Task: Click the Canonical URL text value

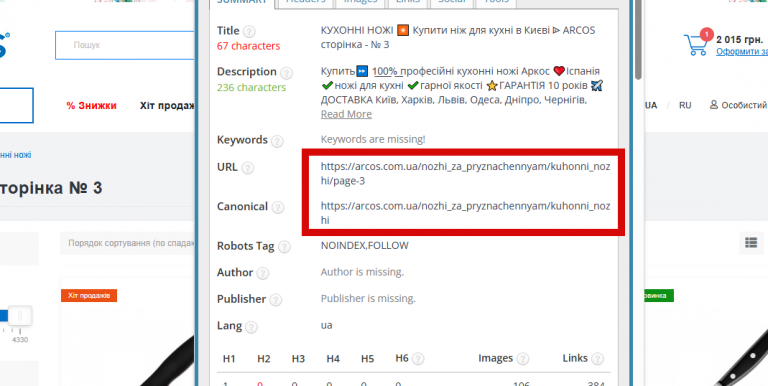Action: pyautogui.click(x=465, y=213)
